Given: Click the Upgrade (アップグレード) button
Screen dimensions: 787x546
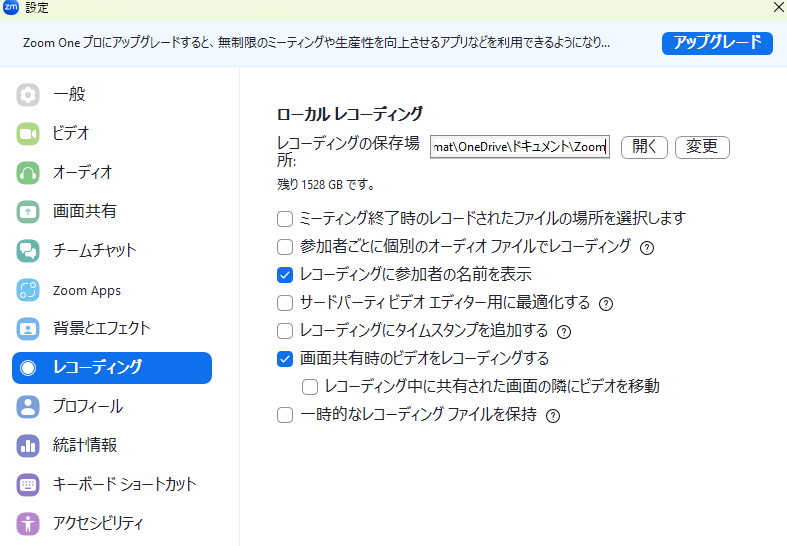Looking at the screenshot, I should click(716, 43).
